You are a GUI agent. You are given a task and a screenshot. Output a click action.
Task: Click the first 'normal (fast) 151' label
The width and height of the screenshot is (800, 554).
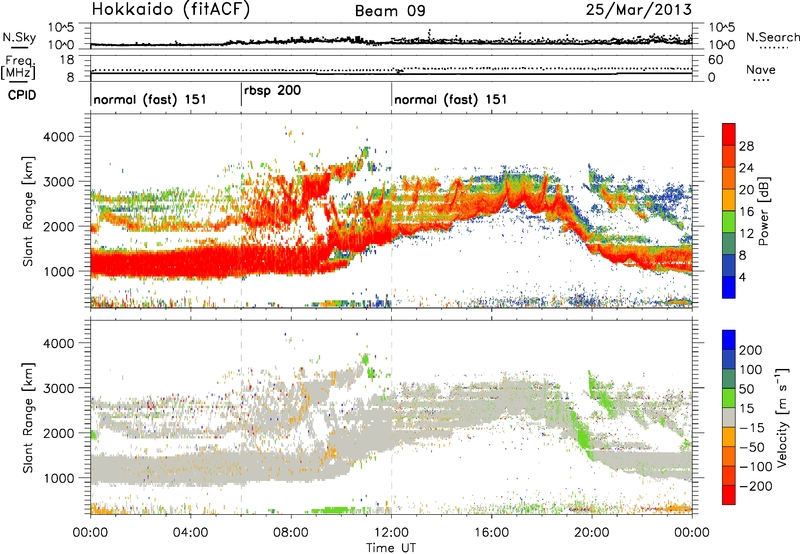pyautogui.click(x=150, y=99)
